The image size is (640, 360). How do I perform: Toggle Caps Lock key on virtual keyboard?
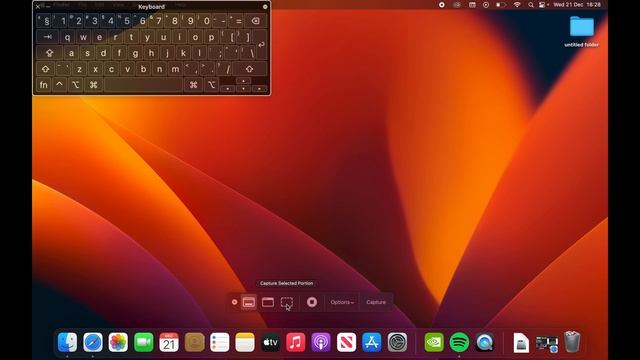click(49, 53)
